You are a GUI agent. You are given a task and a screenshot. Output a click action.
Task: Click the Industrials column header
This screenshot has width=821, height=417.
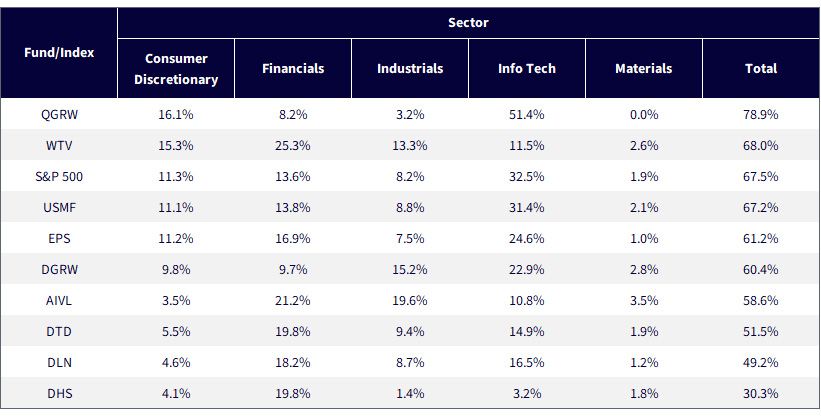click(410, 69)
